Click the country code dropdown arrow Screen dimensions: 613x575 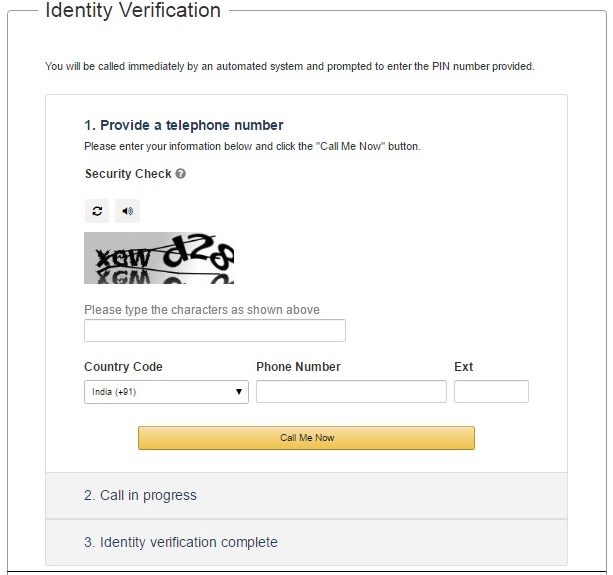(x=238, y=392)
